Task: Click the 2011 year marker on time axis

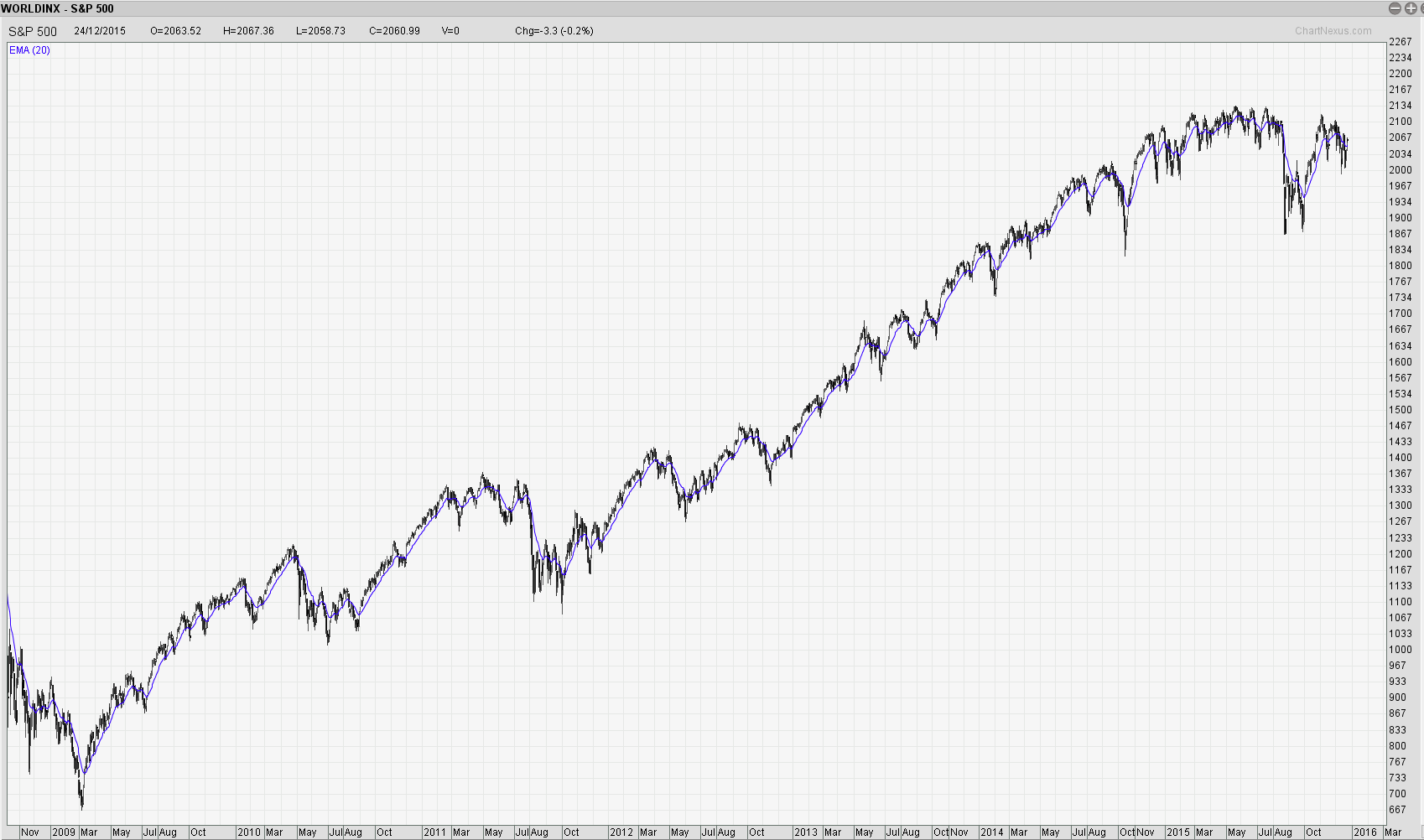Action: click(434, 832)
